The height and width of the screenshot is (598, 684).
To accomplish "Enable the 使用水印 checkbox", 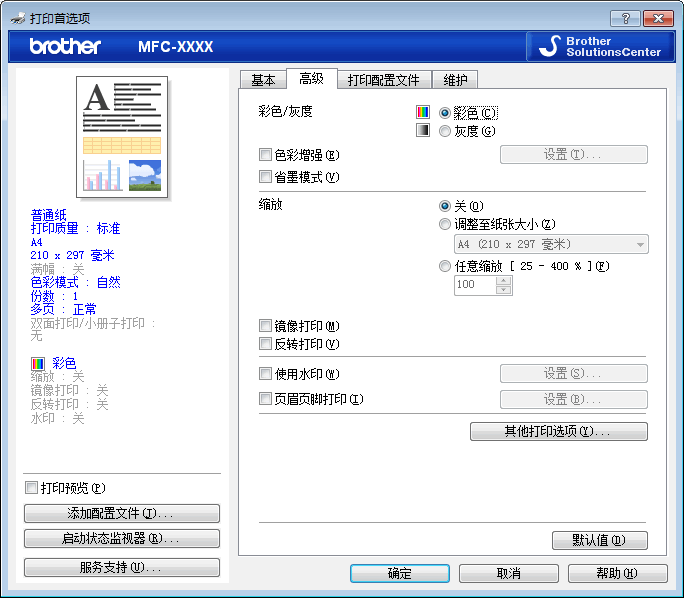I will coord(265,374).
